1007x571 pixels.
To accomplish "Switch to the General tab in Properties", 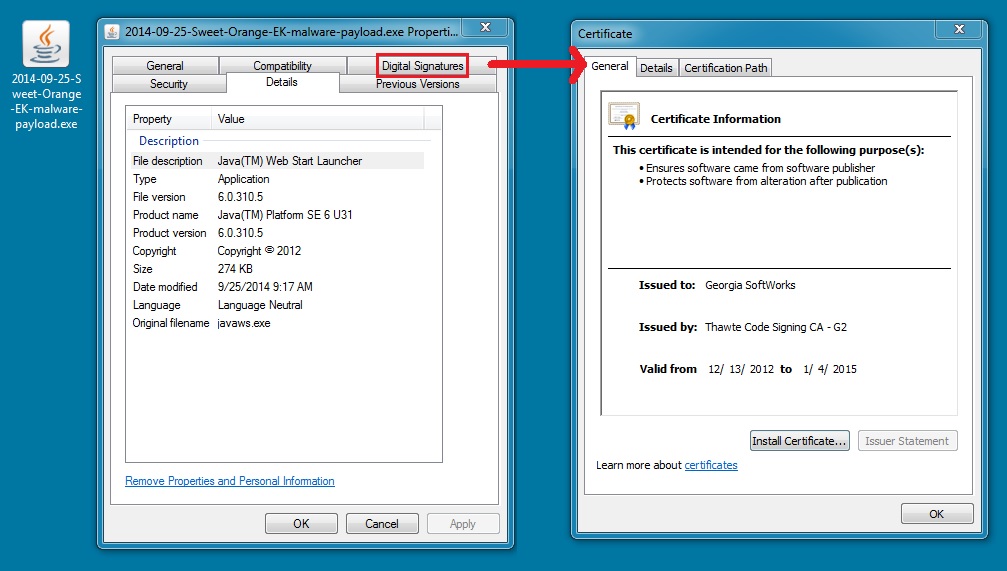I will coord(165,66).
